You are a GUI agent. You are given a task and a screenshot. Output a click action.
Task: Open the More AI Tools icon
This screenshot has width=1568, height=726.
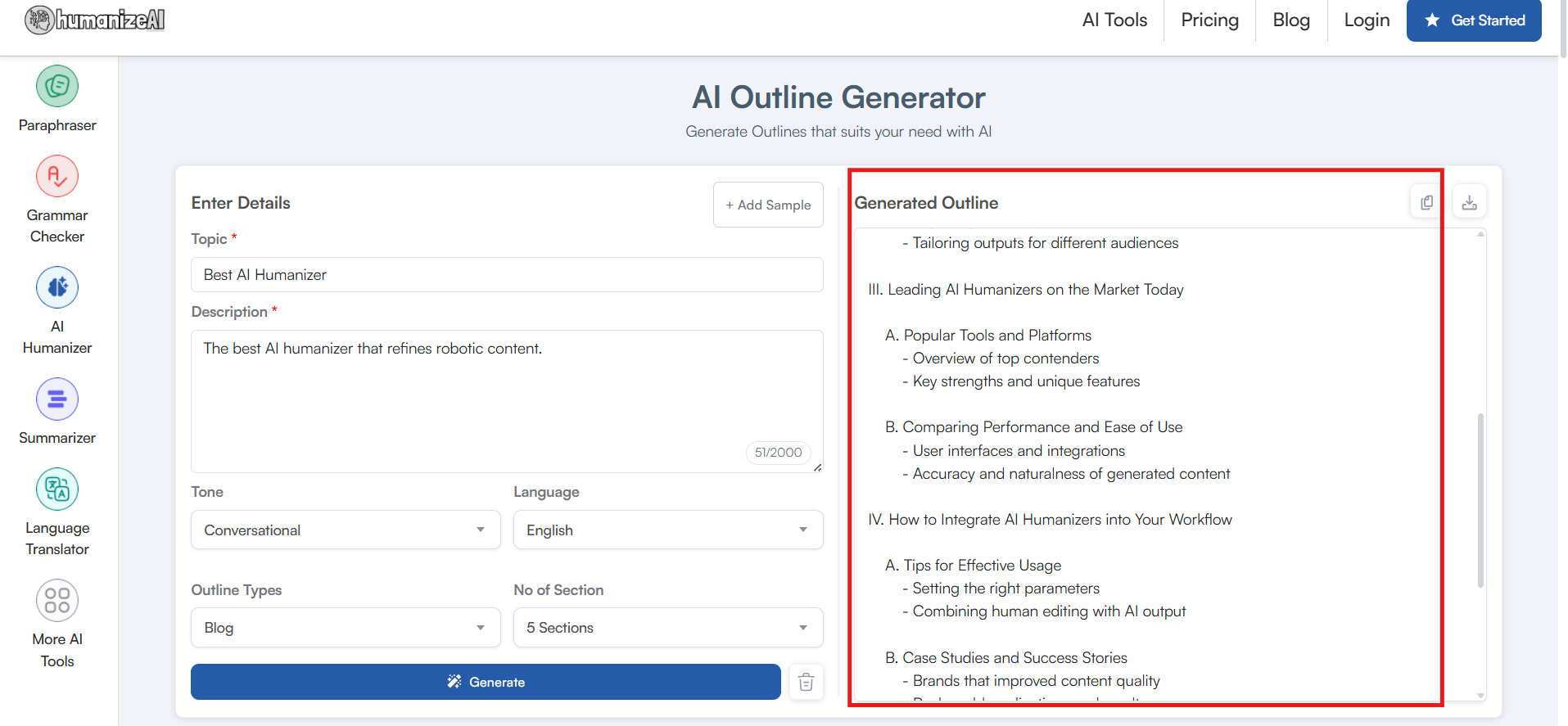[x=57, y=601]
